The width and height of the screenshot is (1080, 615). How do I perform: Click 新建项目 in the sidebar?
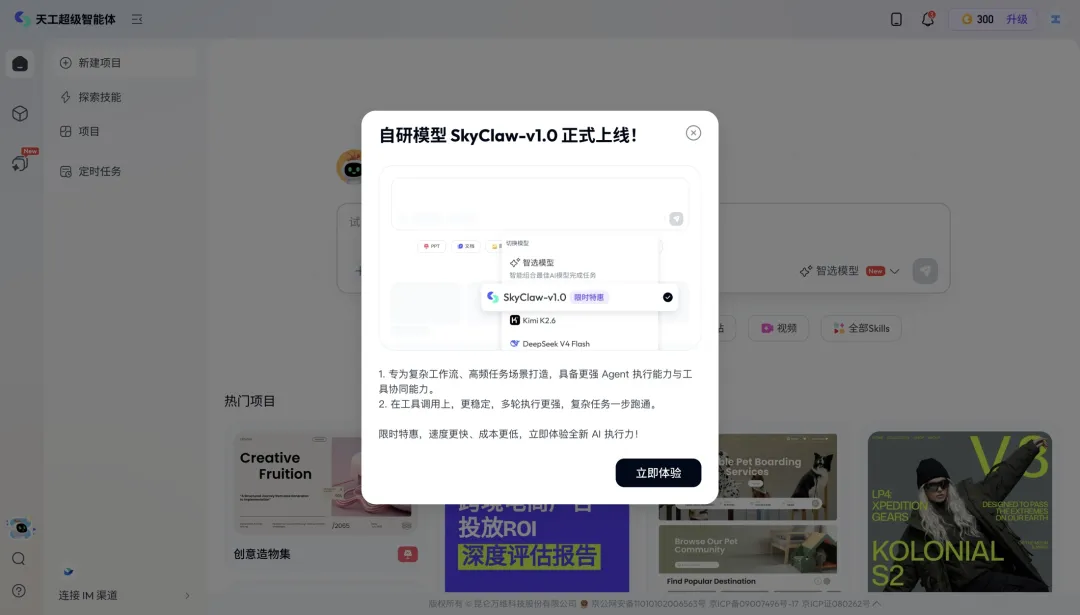tap(125, 63)
